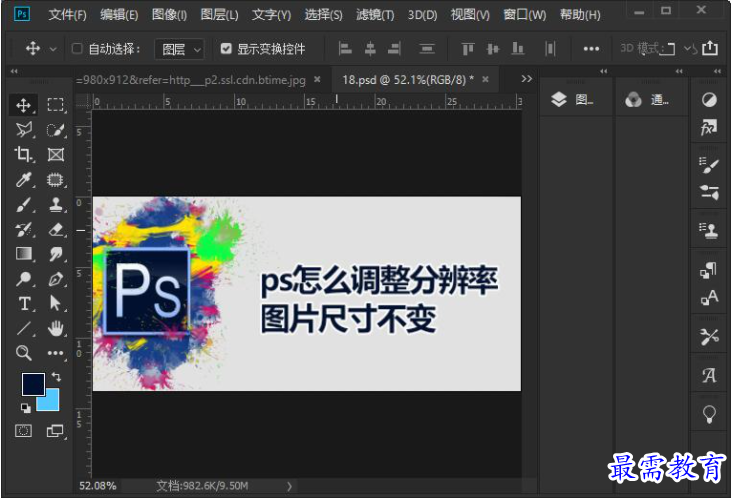Open the Move tool preset picker arrow
This screenshot has height=499, width=732.
pos(53,49)
